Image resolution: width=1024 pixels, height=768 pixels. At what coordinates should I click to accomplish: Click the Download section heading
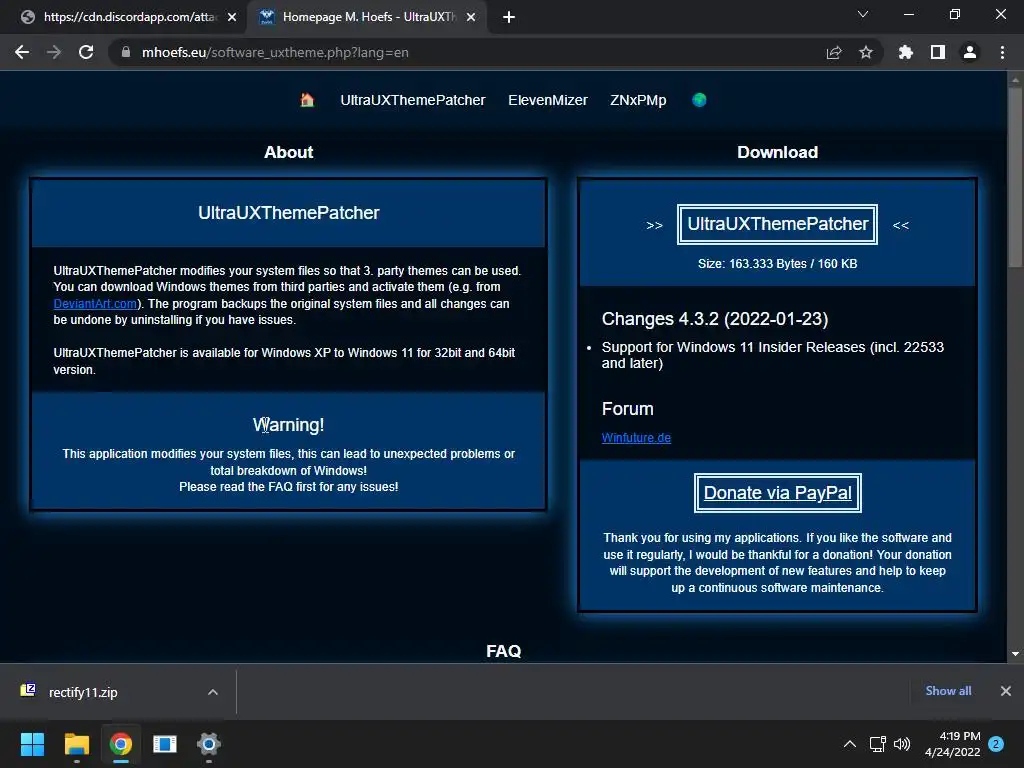click(x=777, y=152)
